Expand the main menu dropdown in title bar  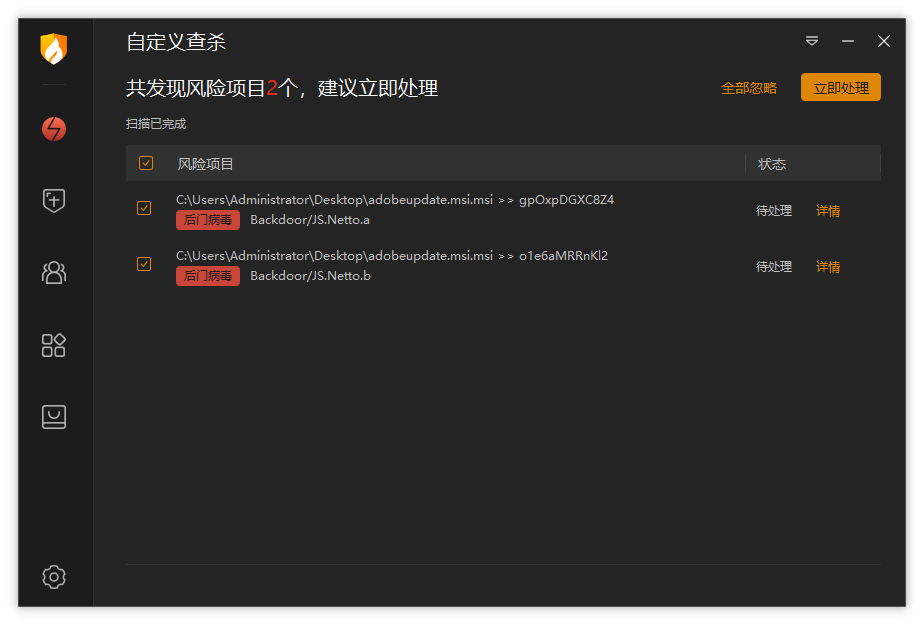coord(812,41)
